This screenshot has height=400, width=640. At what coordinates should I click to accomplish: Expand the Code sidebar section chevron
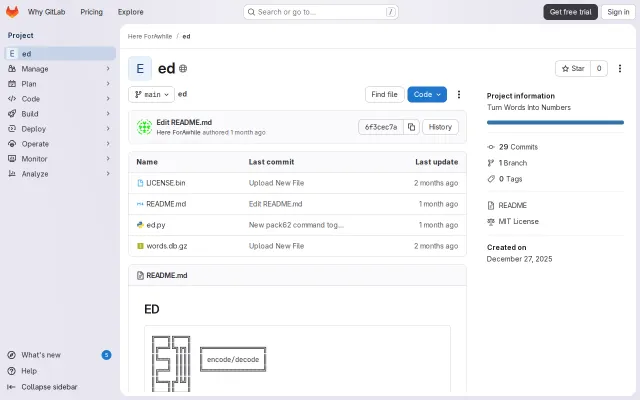108,99
